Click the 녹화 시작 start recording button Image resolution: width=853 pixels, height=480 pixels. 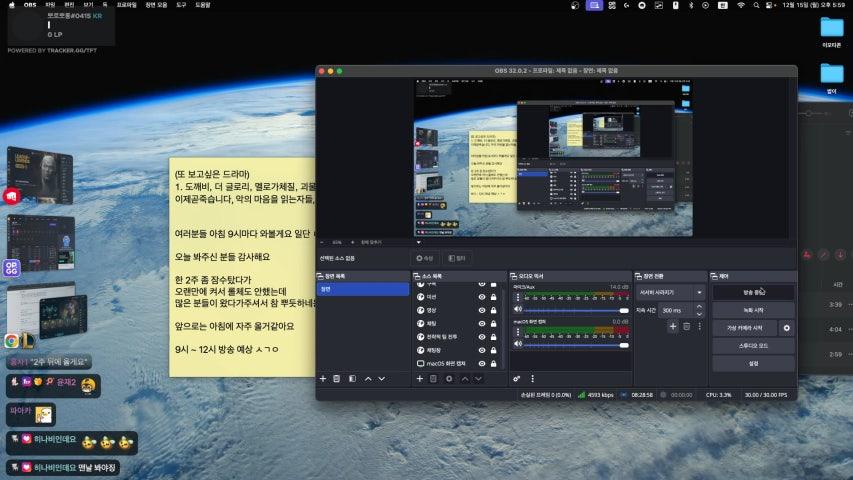[752, 310]
